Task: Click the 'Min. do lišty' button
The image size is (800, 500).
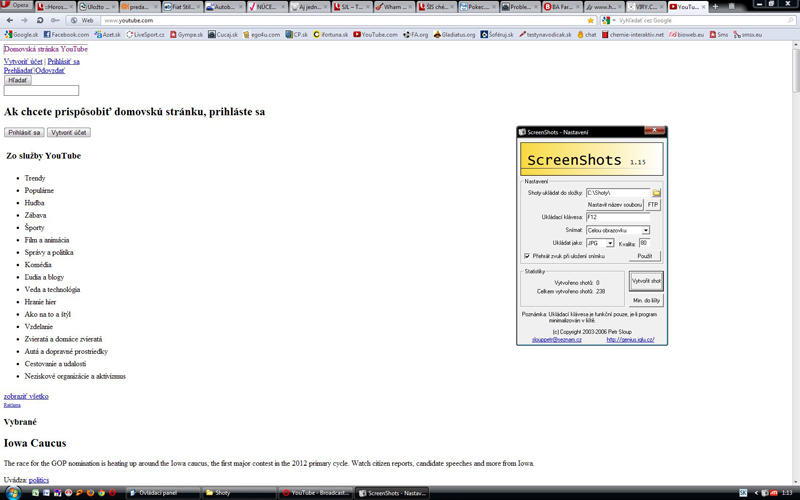Action: (646, 301)
